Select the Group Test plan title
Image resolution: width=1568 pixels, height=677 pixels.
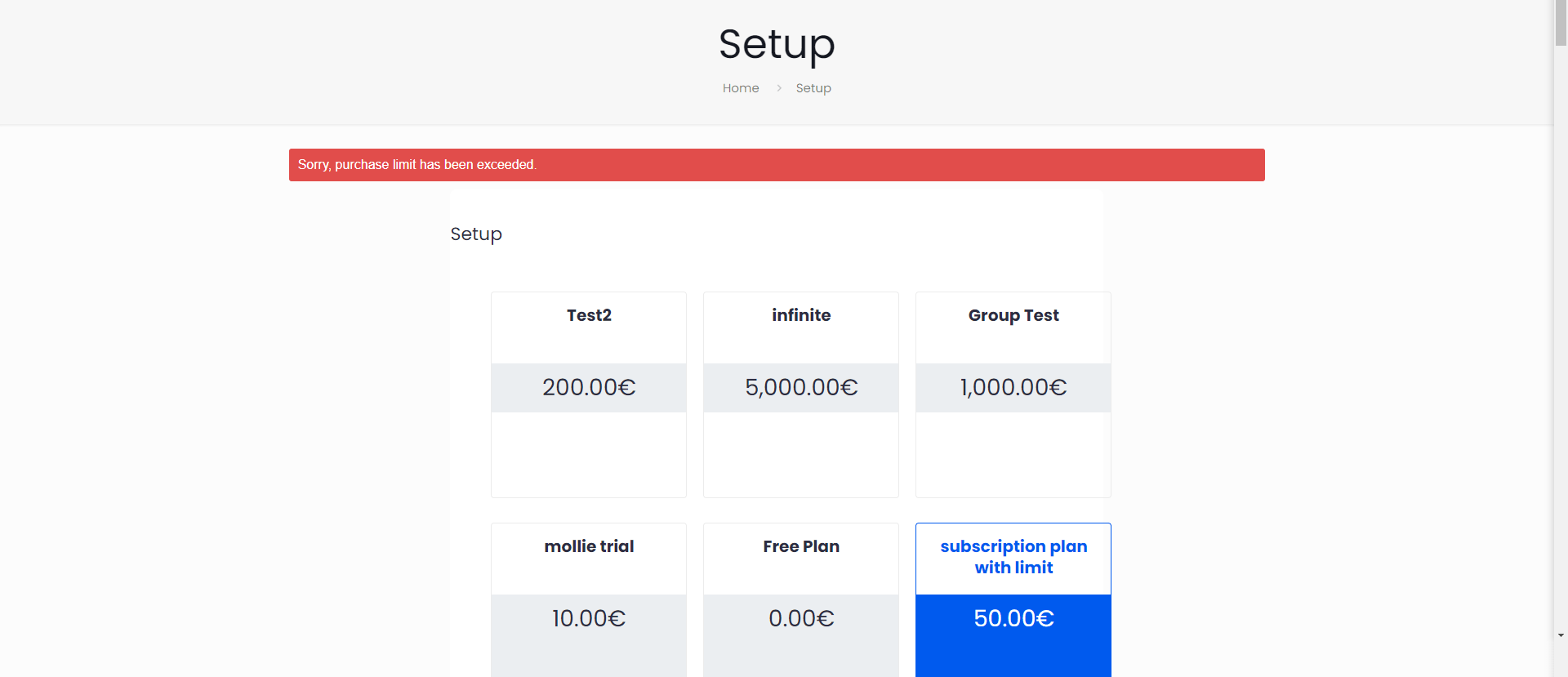click(x=1013, y=315)
